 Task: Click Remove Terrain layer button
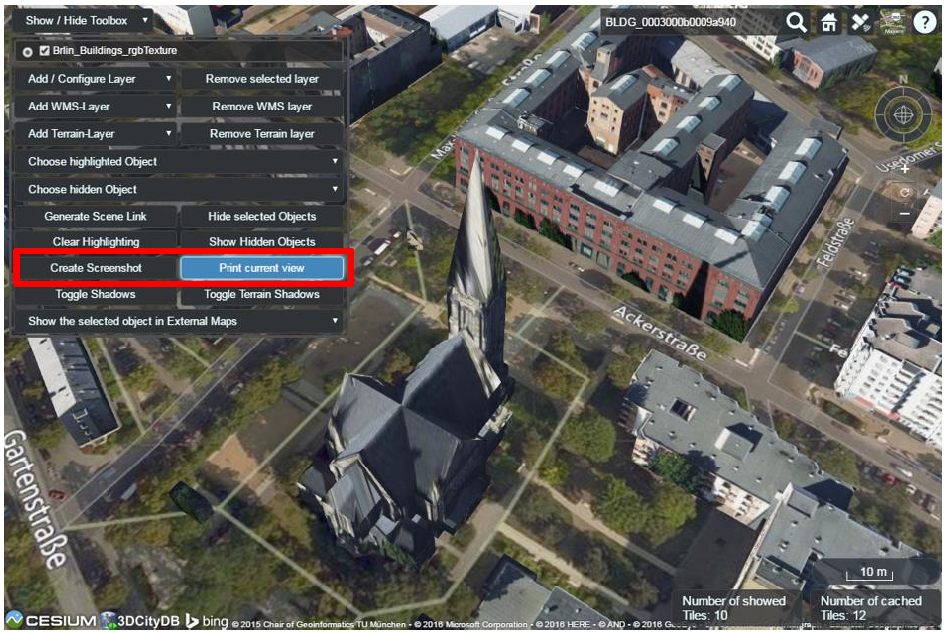tap(262, 134)
